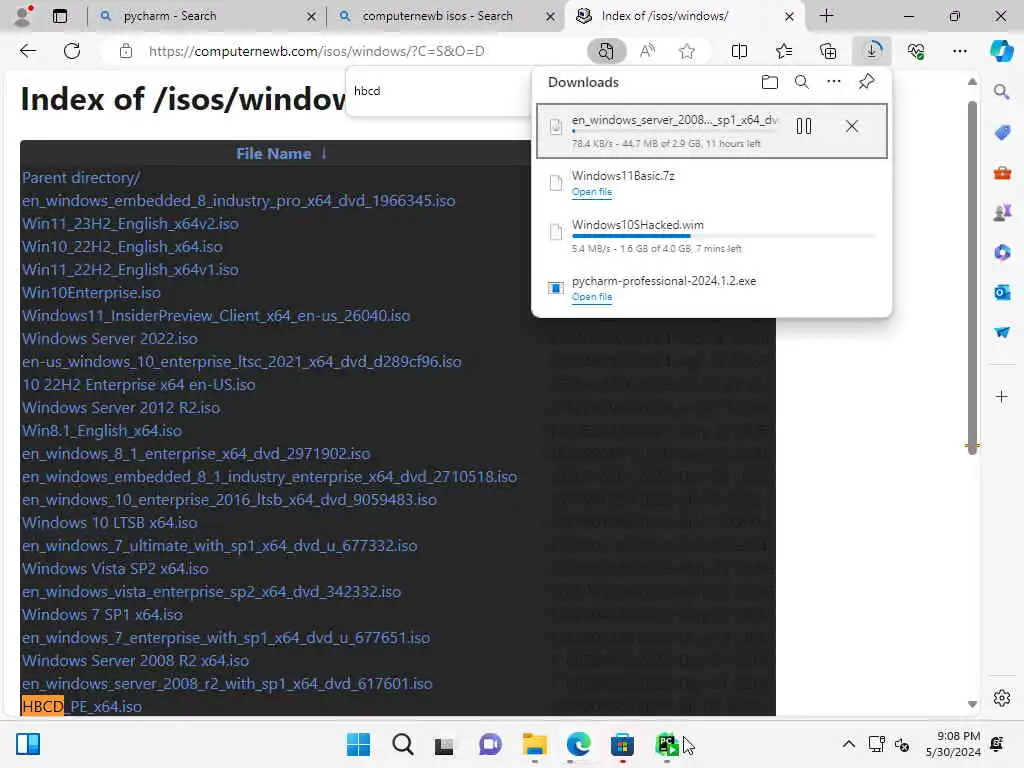The height and width of the screenshot is (768, 1024).
Task: Open sidebar Drop paper-plane icon
Action: click(1002, 332)
